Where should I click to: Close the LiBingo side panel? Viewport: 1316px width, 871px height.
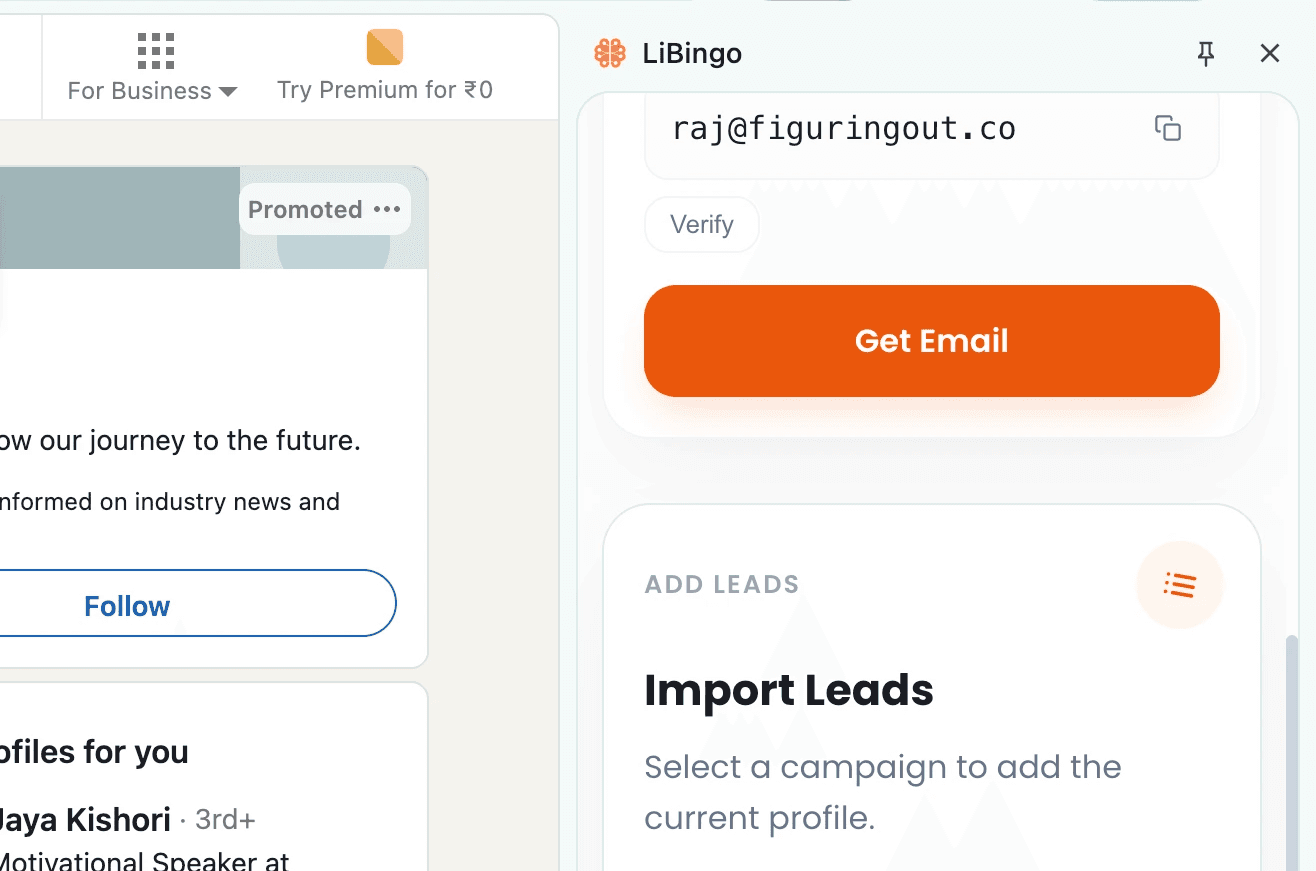(x=1270, y=53)
